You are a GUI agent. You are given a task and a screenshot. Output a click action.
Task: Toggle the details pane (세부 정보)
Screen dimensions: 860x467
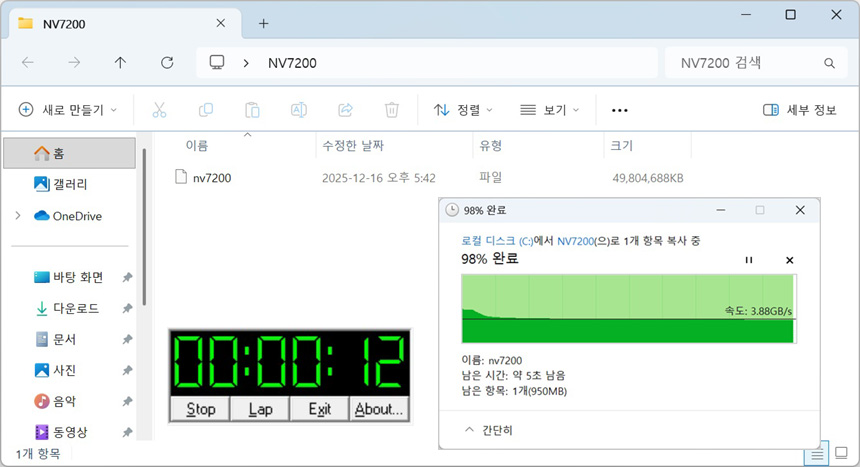tap(799, 110)
